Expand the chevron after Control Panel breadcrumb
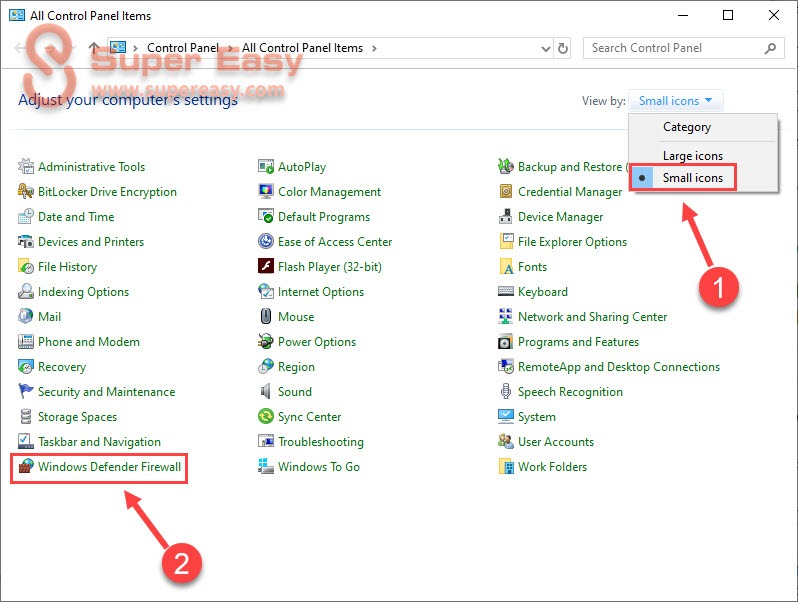This screenshot has height=602, width=798. [x=231, y=48]
